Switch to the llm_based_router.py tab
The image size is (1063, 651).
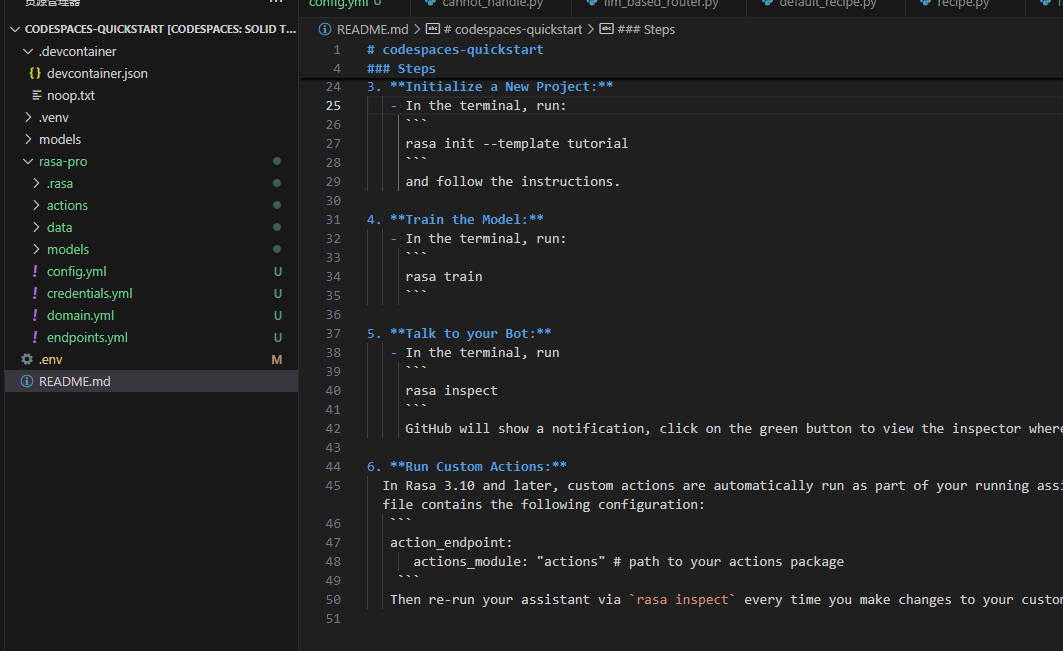pos(660,4)
